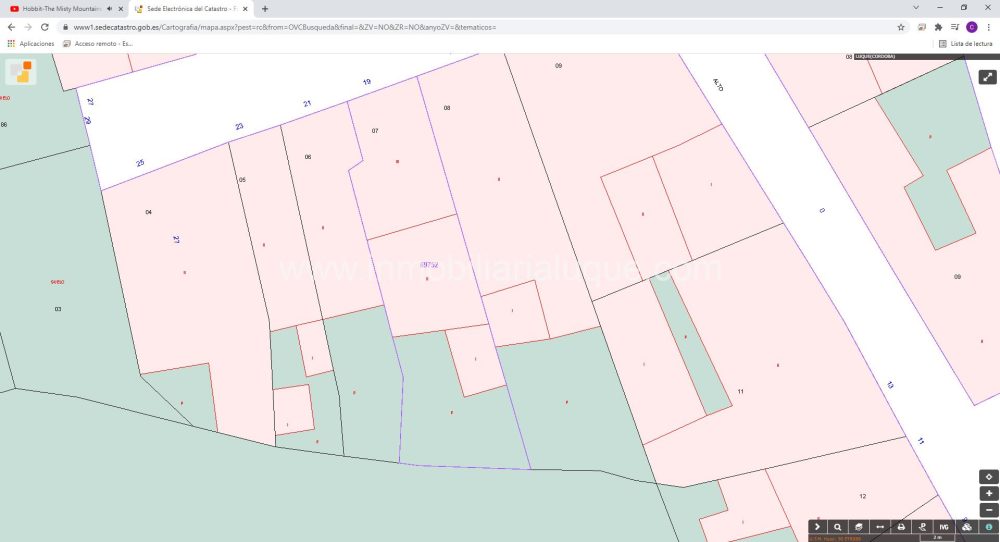
Task: Open the Chrome three-dot menu
Action: click(988, 27)
